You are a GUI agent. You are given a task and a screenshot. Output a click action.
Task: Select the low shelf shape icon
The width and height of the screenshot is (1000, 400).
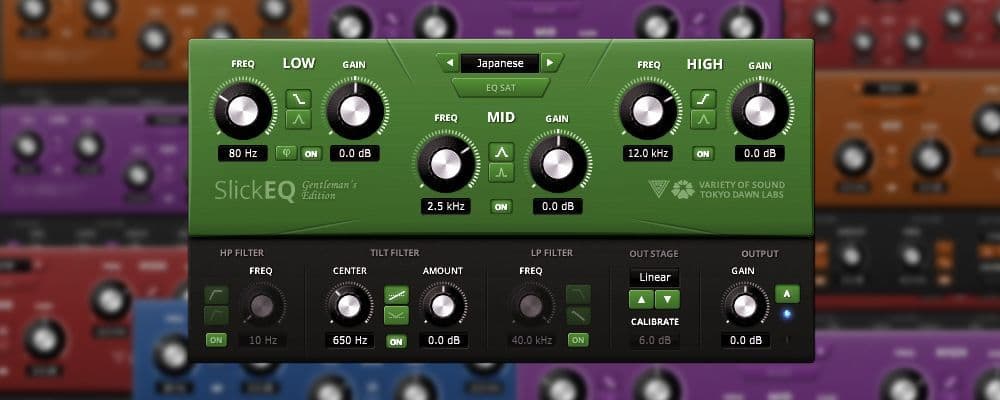[299, 98]
